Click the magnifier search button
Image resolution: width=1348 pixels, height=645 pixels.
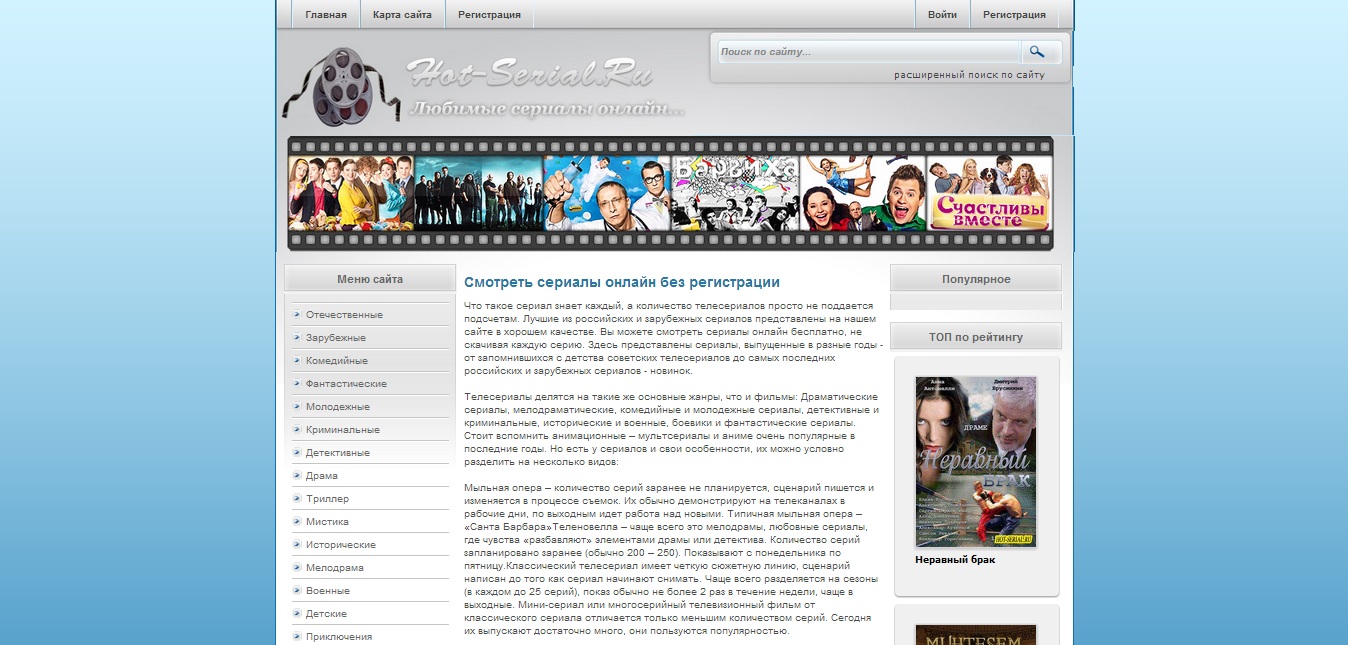pos(1037,52)
